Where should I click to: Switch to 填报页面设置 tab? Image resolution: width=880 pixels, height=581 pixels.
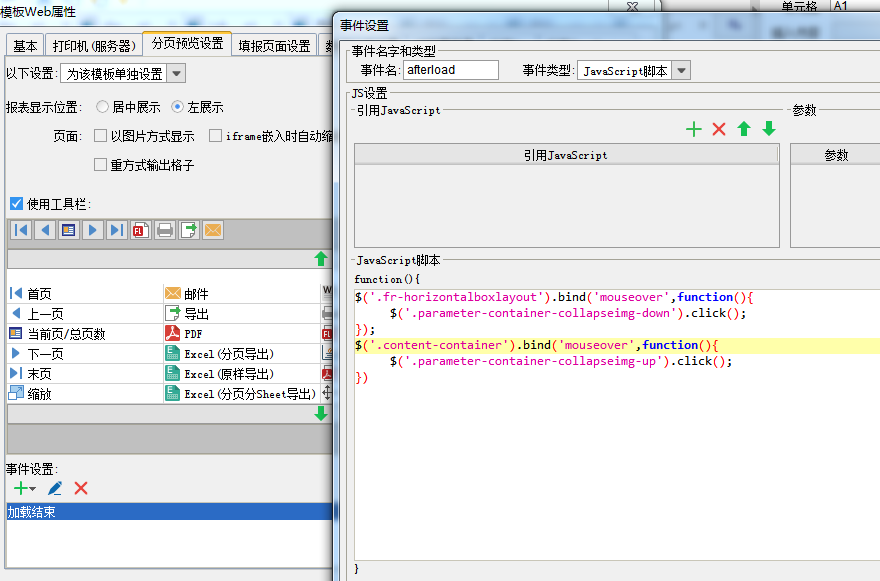(x=274, y=46)
